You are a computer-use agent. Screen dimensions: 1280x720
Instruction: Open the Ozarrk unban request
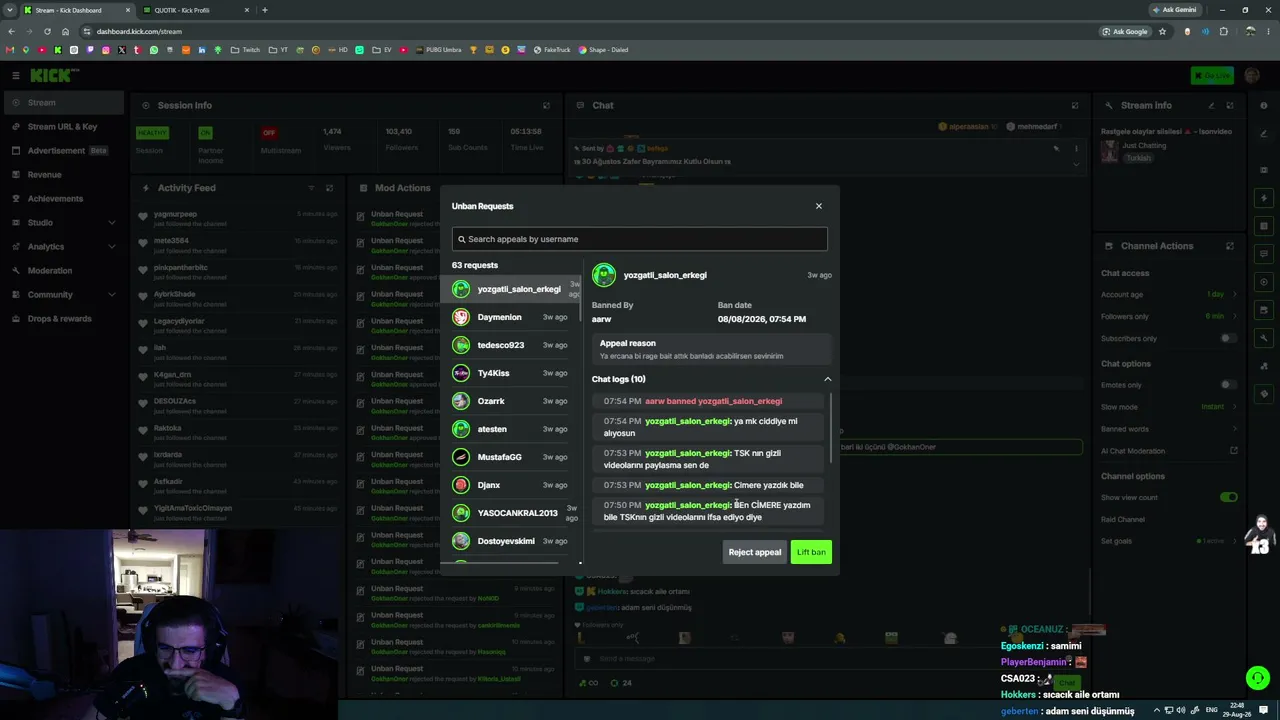[511, 401]
